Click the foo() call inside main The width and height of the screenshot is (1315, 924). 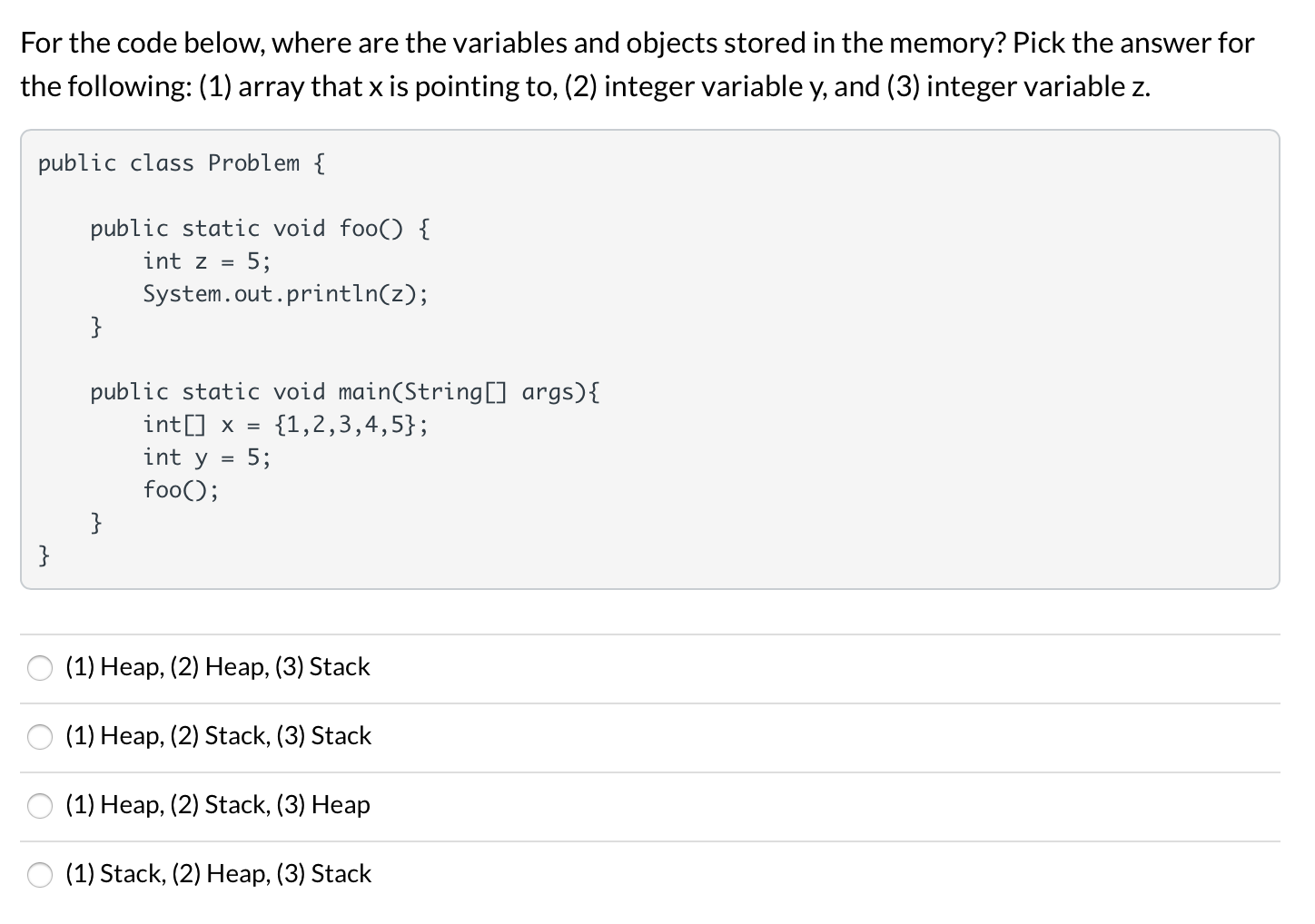click(180, 489)
